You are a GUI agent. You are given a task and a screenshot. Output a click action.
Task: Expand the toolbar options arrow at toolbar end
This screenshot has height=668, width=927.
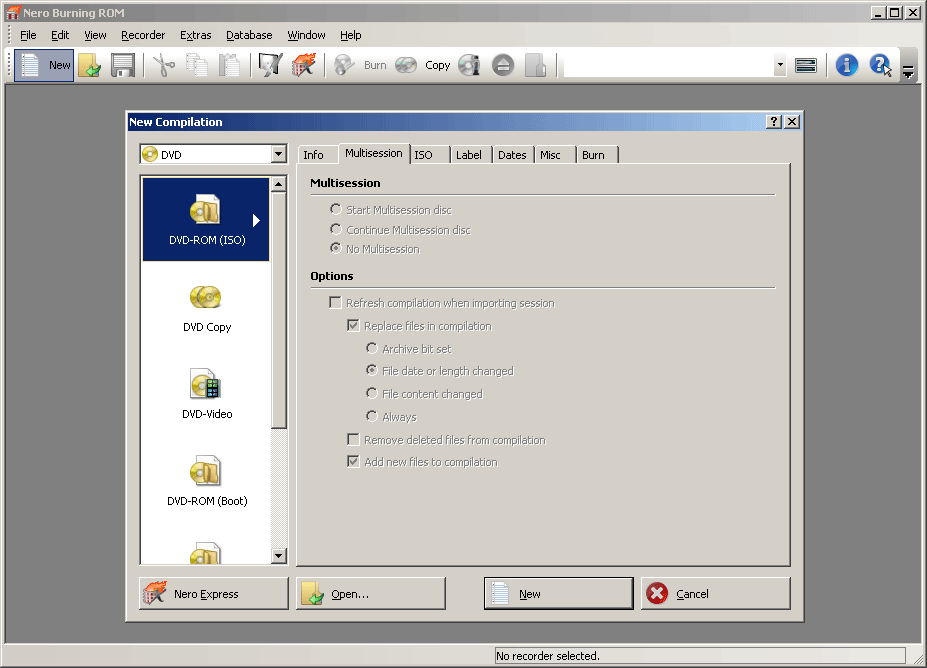coord(908,72)
